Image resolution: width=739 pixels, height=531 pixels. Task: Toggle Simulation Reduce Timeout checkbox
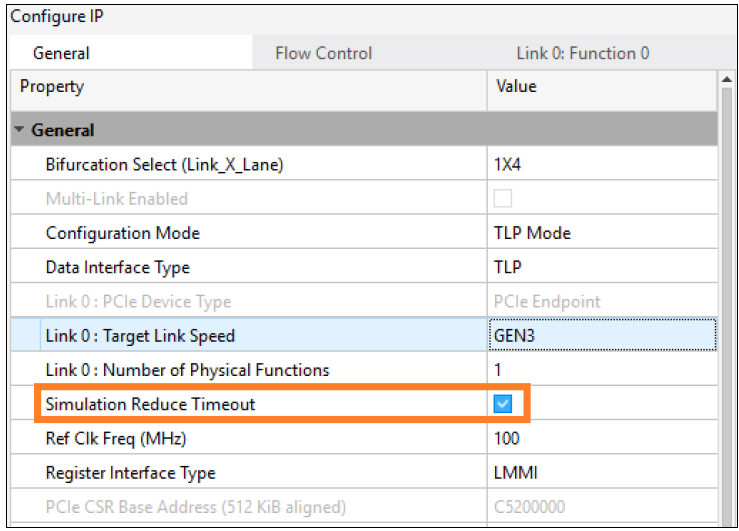[503, 404]
